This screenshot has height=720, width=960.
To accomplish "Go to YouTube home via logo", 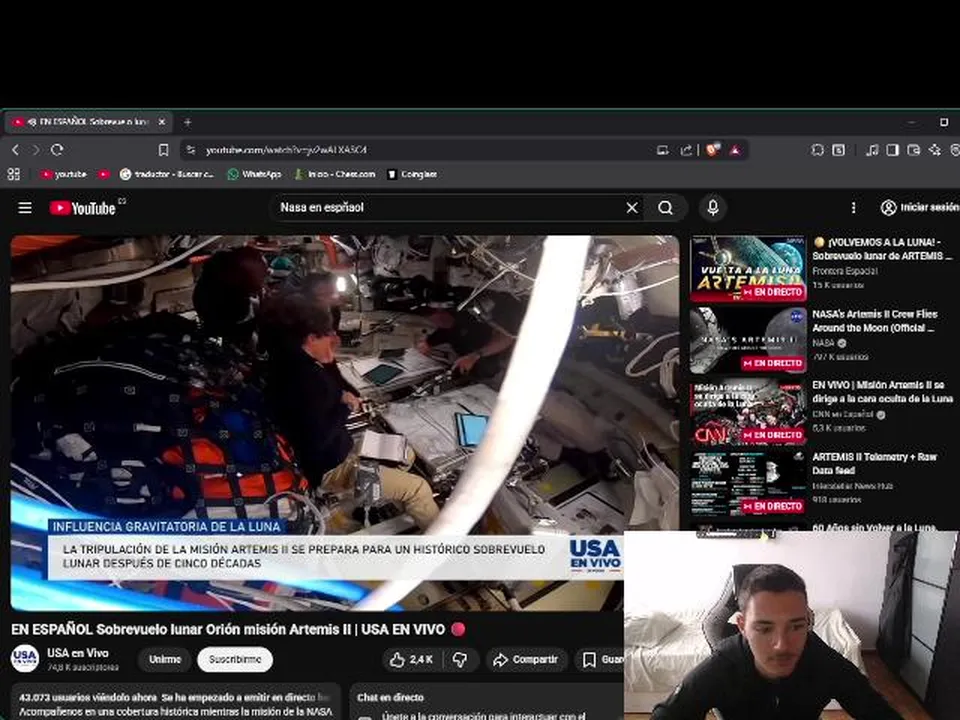I will click(x=83, y=208).
